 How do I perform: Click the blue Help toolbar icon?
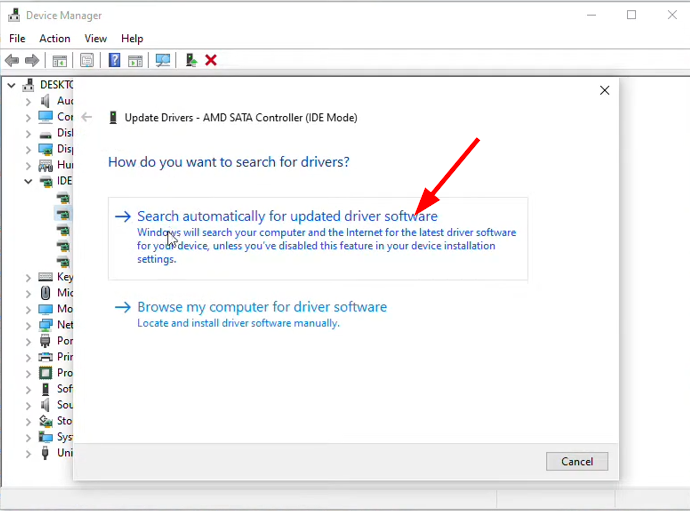[x=114, y=60]
